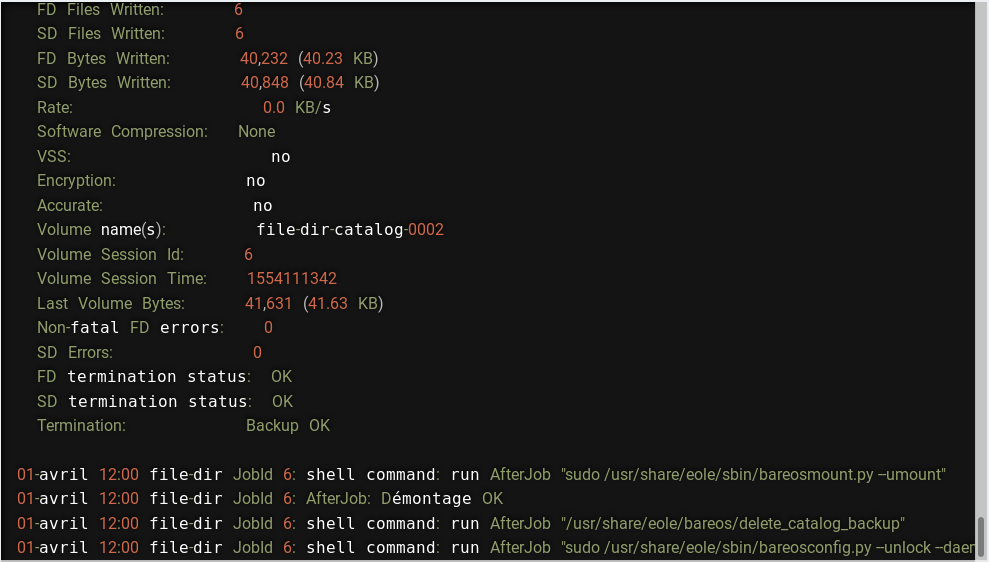Viewport: 989px width, 562px height.
Task: Click the volume name file-dir-catalog-0002
Action: coord(350,230)
